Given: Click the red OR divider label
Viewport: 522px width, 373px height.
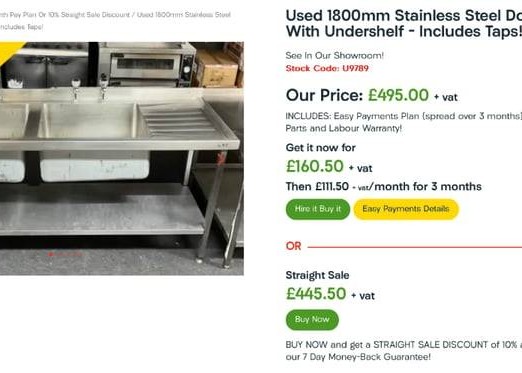Looking at the screenshot, I should pos(293,246).
